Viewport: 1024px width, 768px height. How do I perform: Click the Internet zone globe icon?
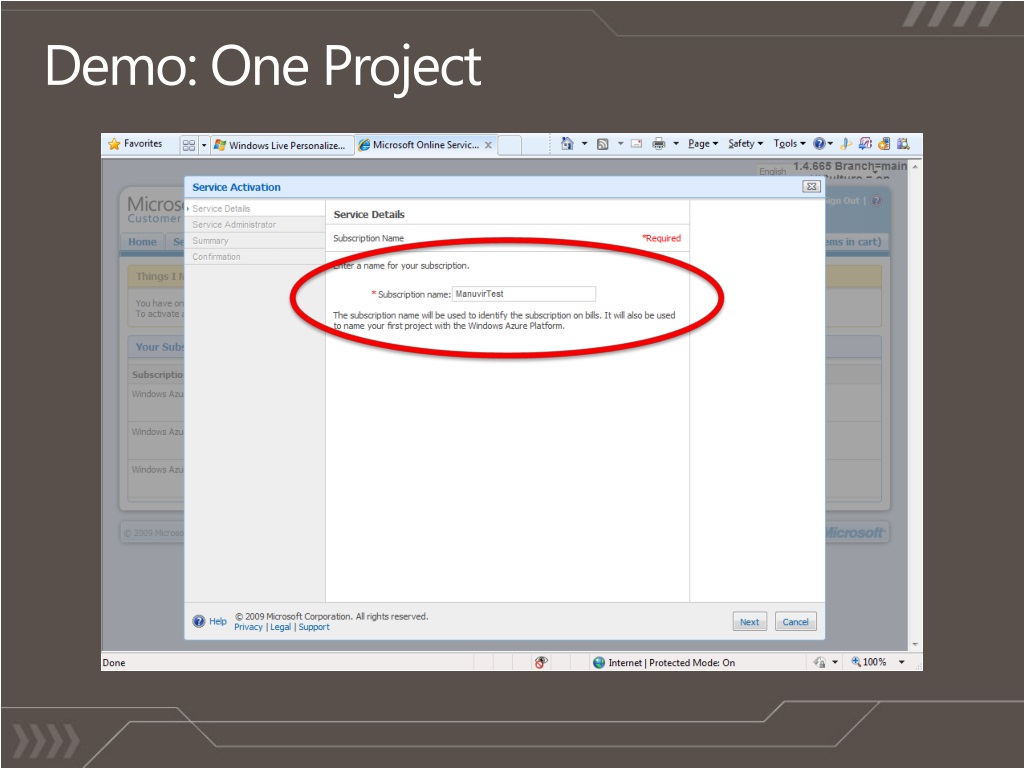(x=599, y=662)
